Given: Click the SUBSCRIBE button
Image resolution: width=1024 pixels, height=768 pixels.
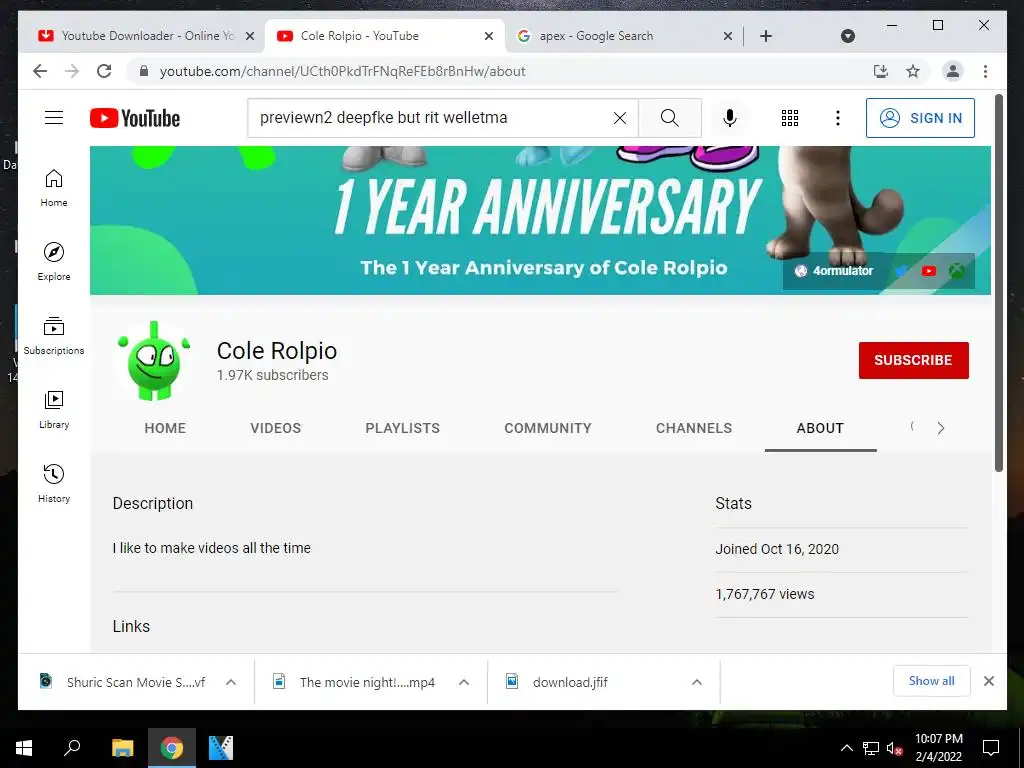Looking at the screenshot, I should 913,360.
